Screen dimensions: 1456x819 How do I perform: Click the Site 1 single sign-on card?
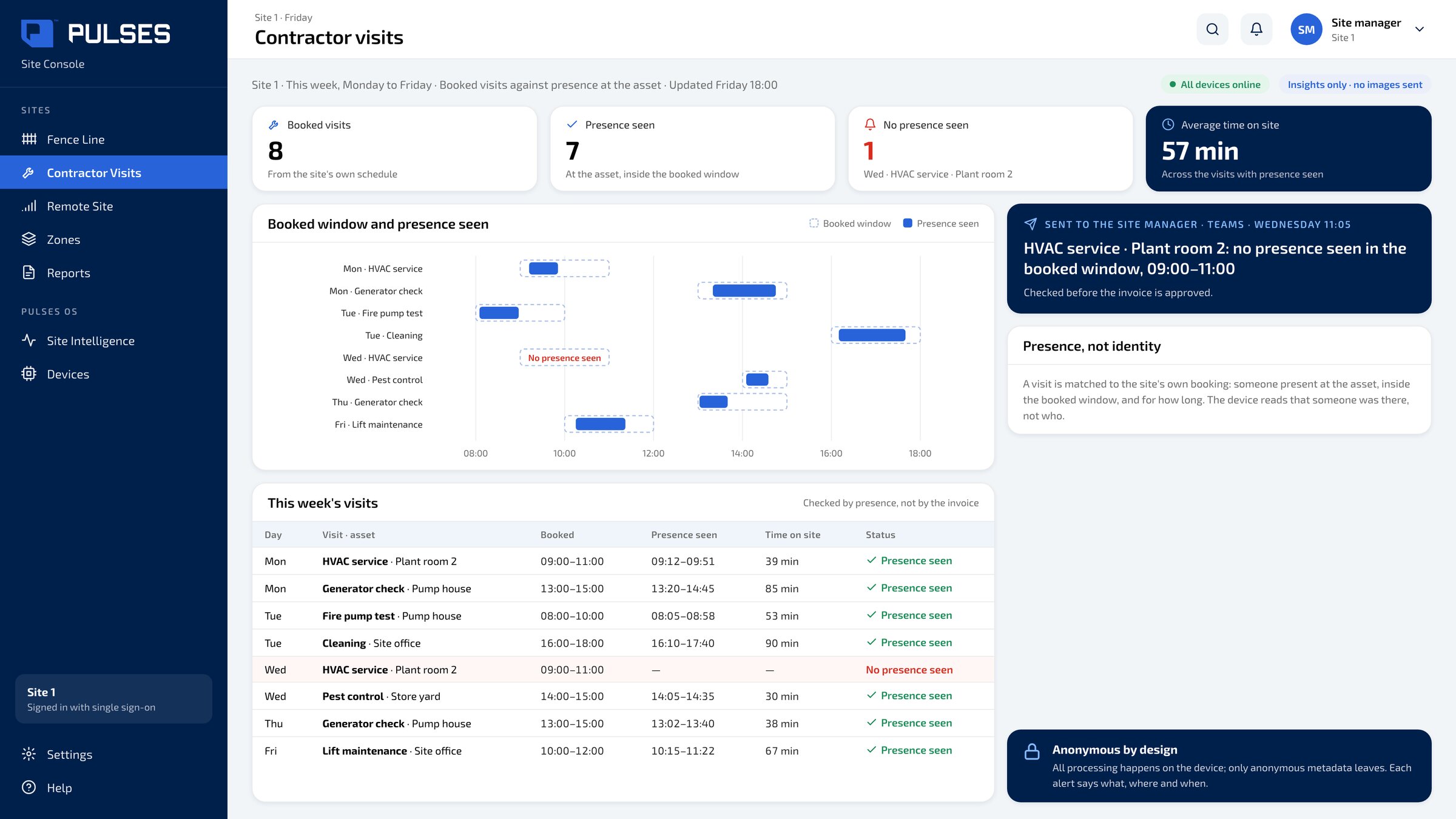(113, 699)
